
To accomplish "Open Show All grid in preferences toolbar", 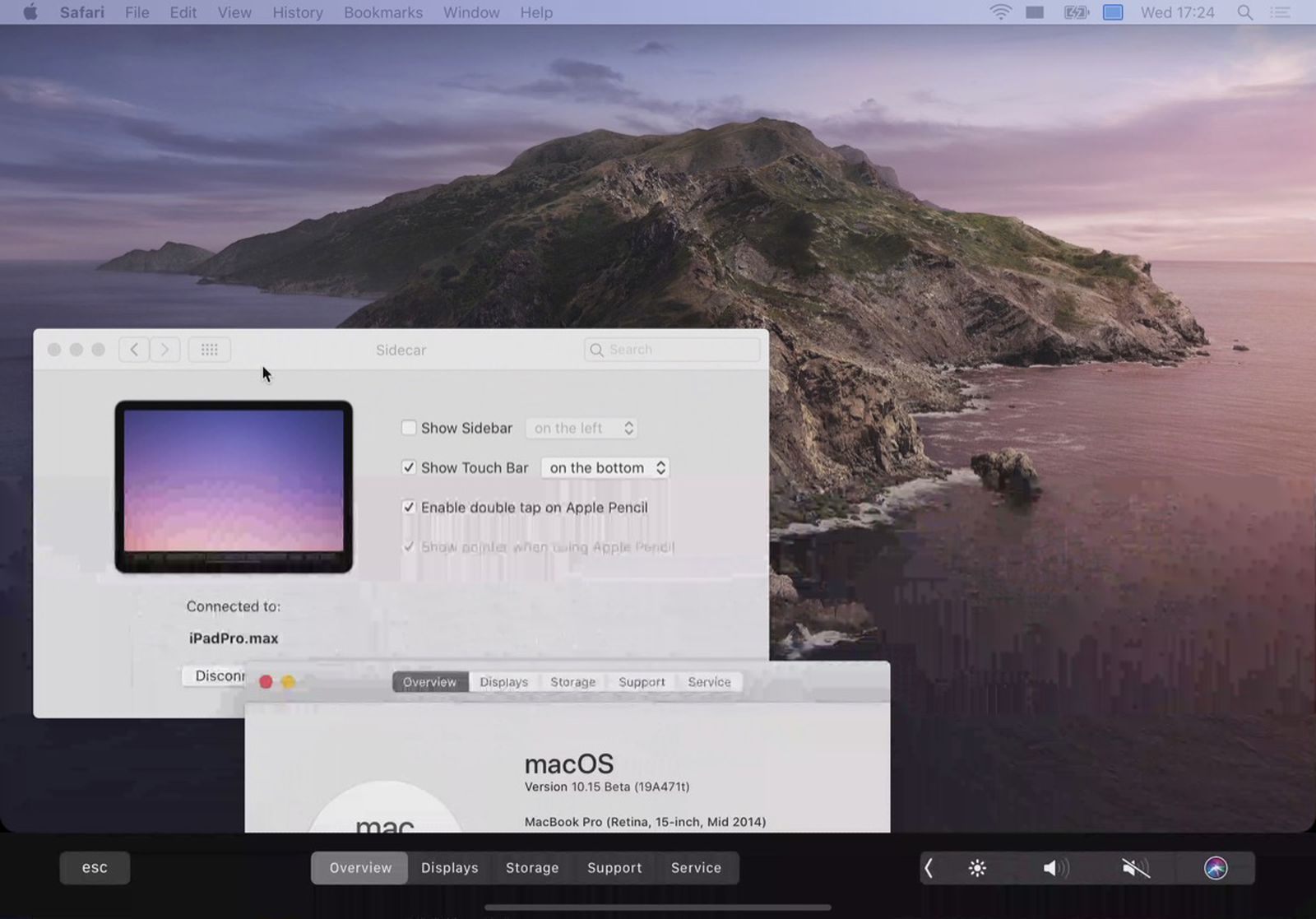I will (x=208, y=349).
